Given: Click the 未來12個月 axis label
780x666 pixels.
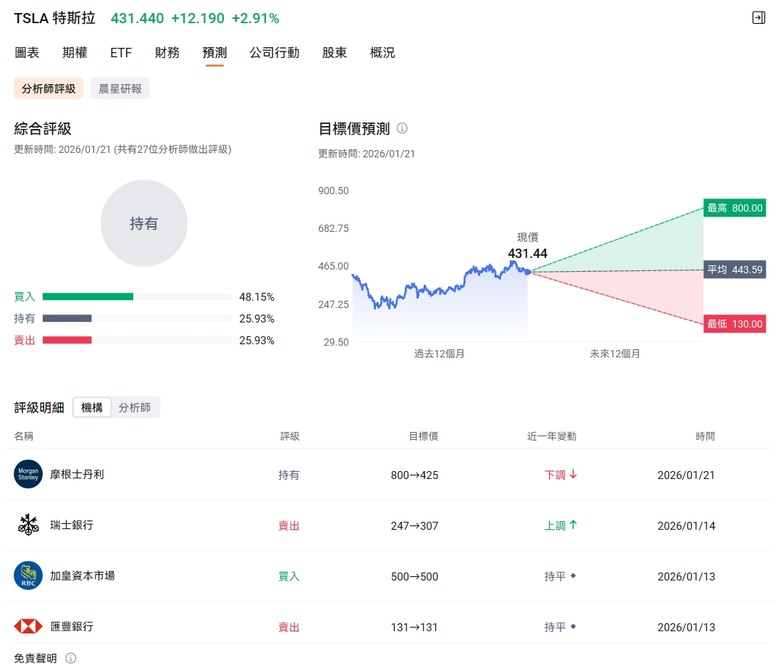Looking at the screenshot, I should [615, 354].
